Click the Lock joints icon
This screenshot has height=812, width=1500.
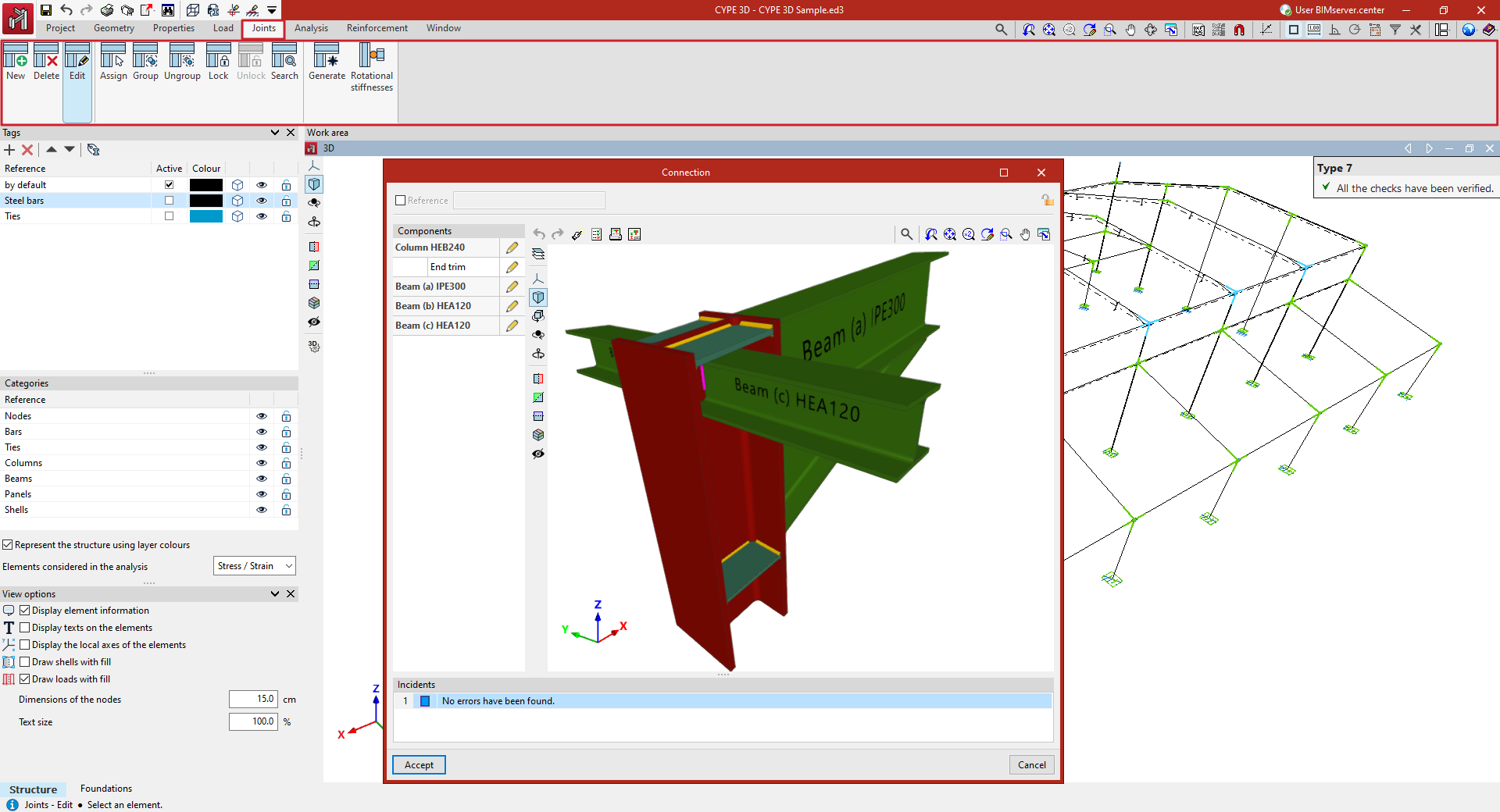(x=218, y=62)
